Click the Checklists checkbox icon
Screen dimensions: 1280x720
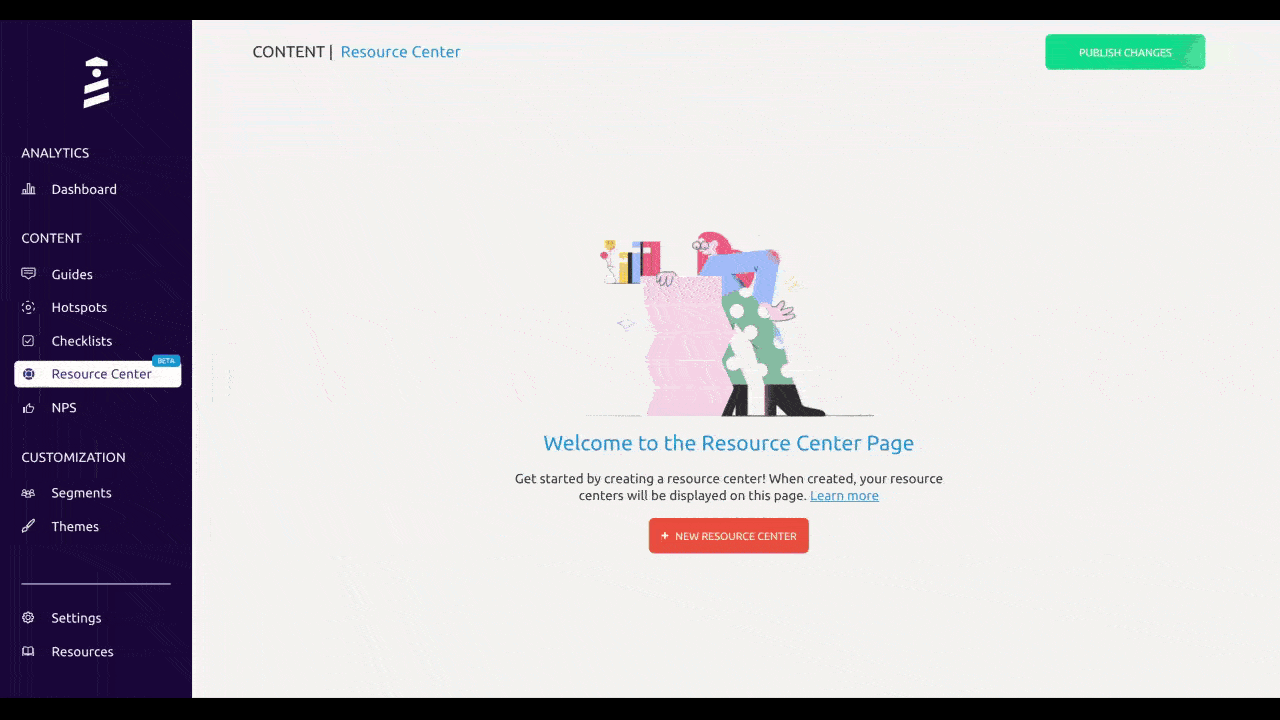coord(29,341)
